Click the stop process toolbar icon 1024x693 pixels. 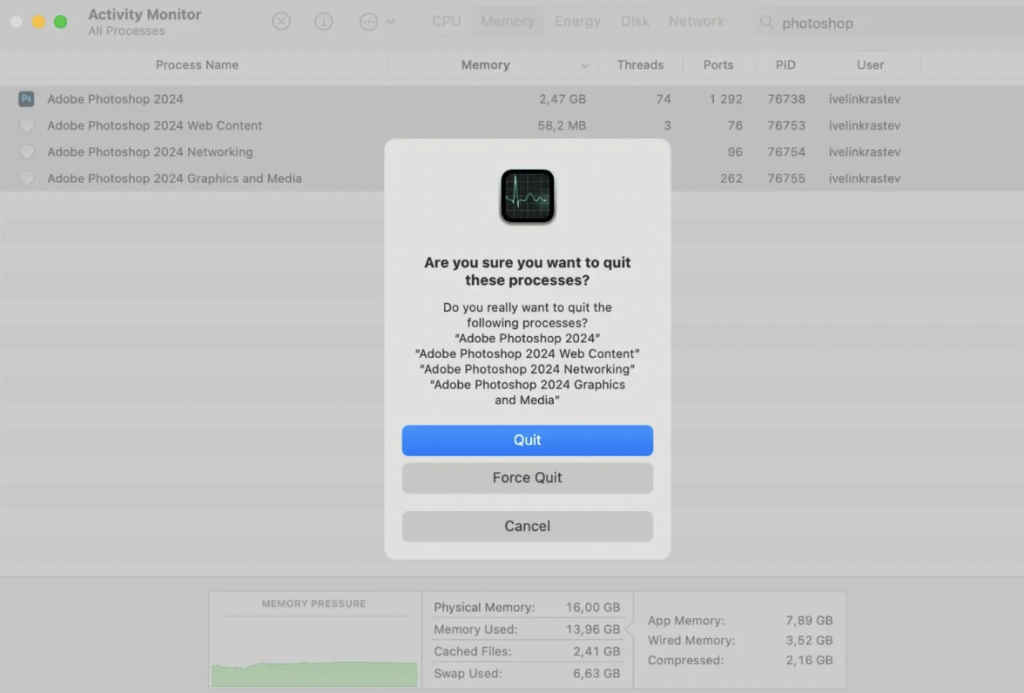[x=281, y=21]
